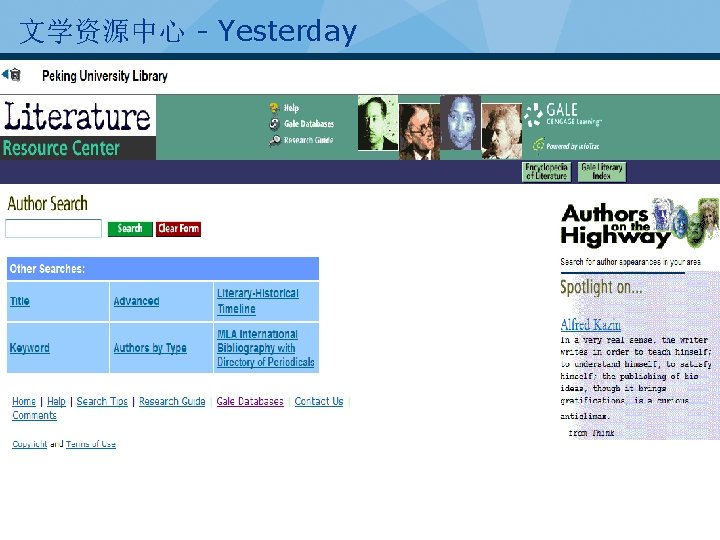Click the 'Spotlight on...' heading
This screenshot has width=720, height=540.
pos(601,287)
